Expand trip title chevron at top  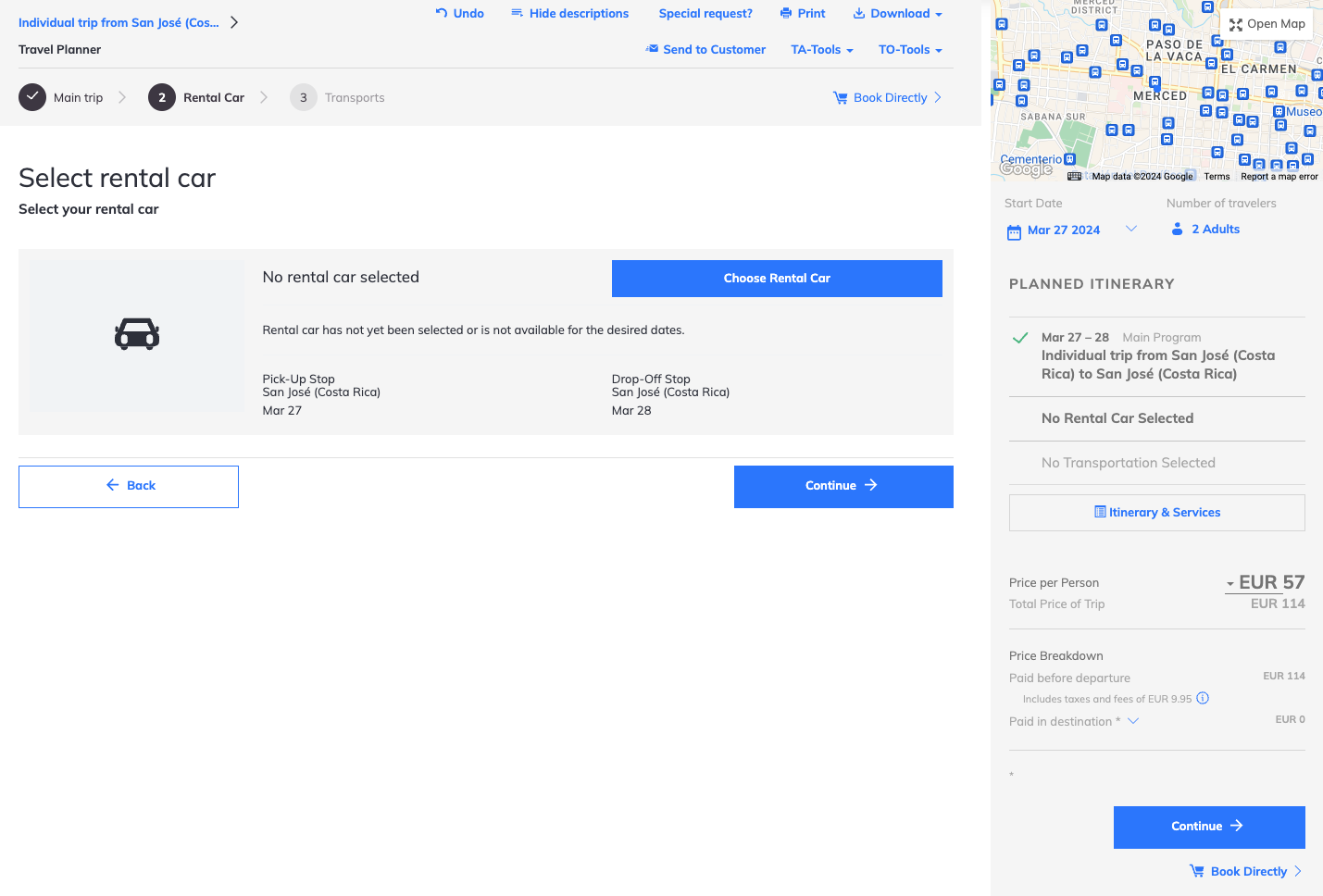pyautogui.click(x=234, y=22)
